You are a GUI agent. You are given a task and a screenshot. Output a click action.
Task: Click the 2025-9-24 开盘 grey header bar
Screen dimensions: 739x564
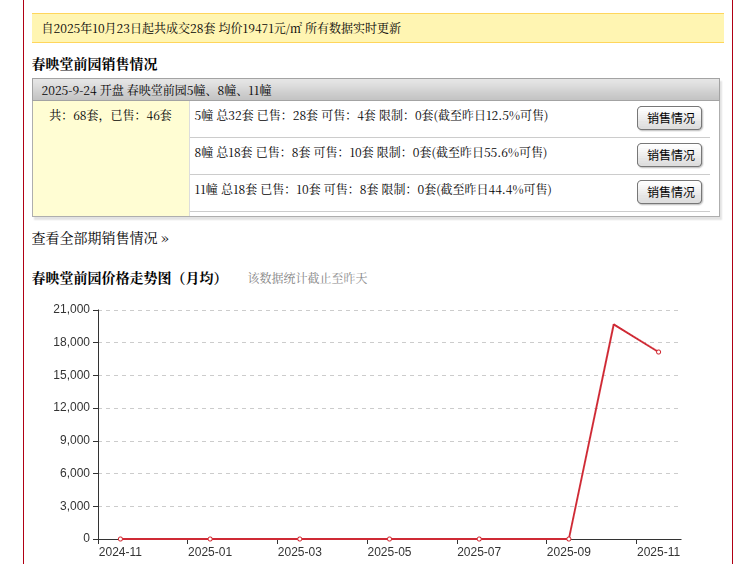pos(375,89)
